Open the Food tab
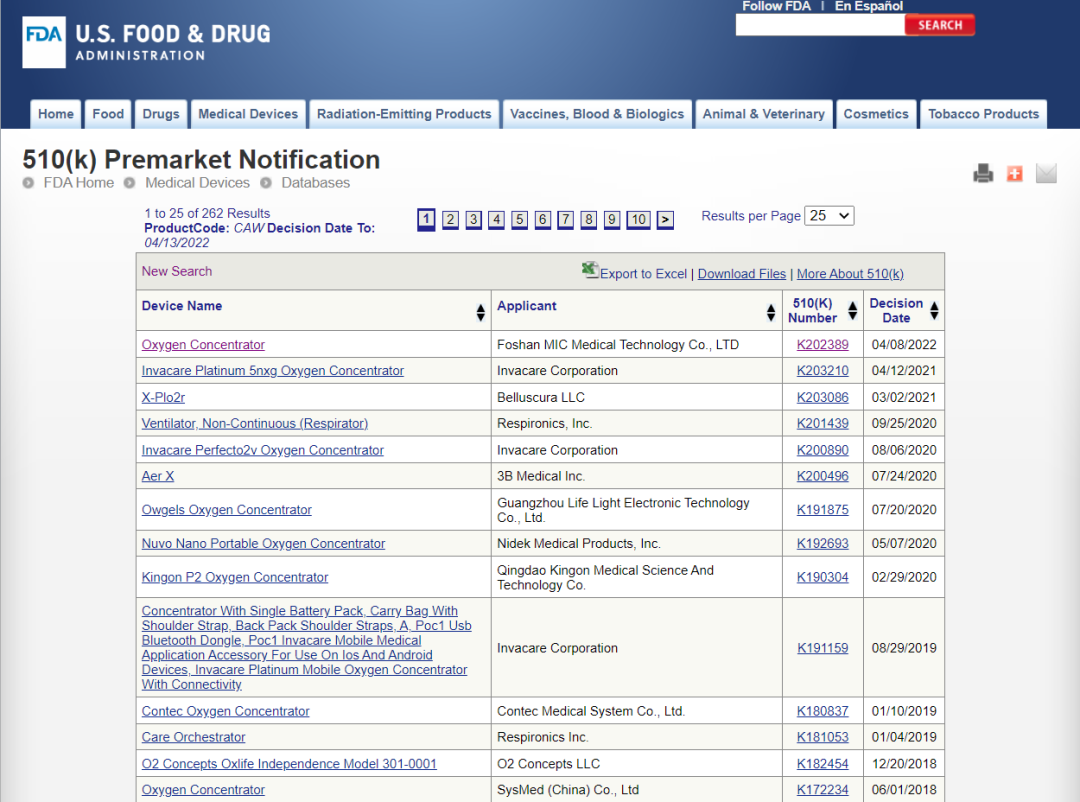1080x802 pixels. [x=108, y=114]
